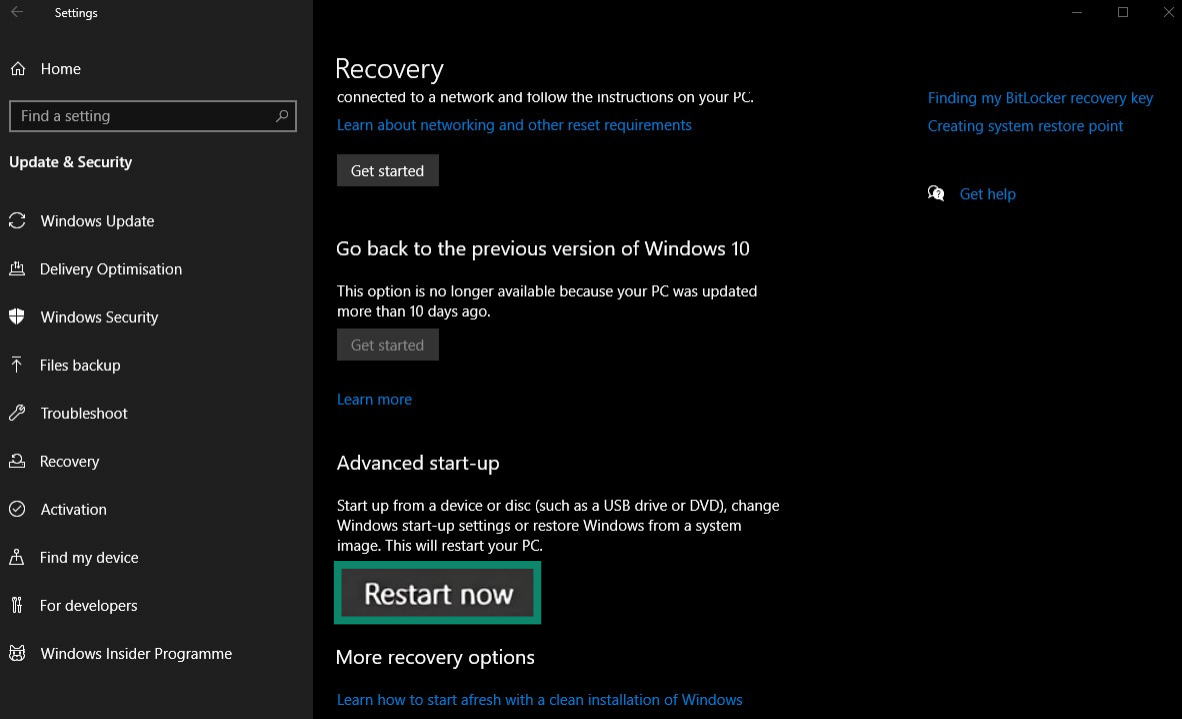Viewport: 1182px width, 719px height.
Task: Open Finding my BitLocker recovery key link
Action: pos(1040,97)
